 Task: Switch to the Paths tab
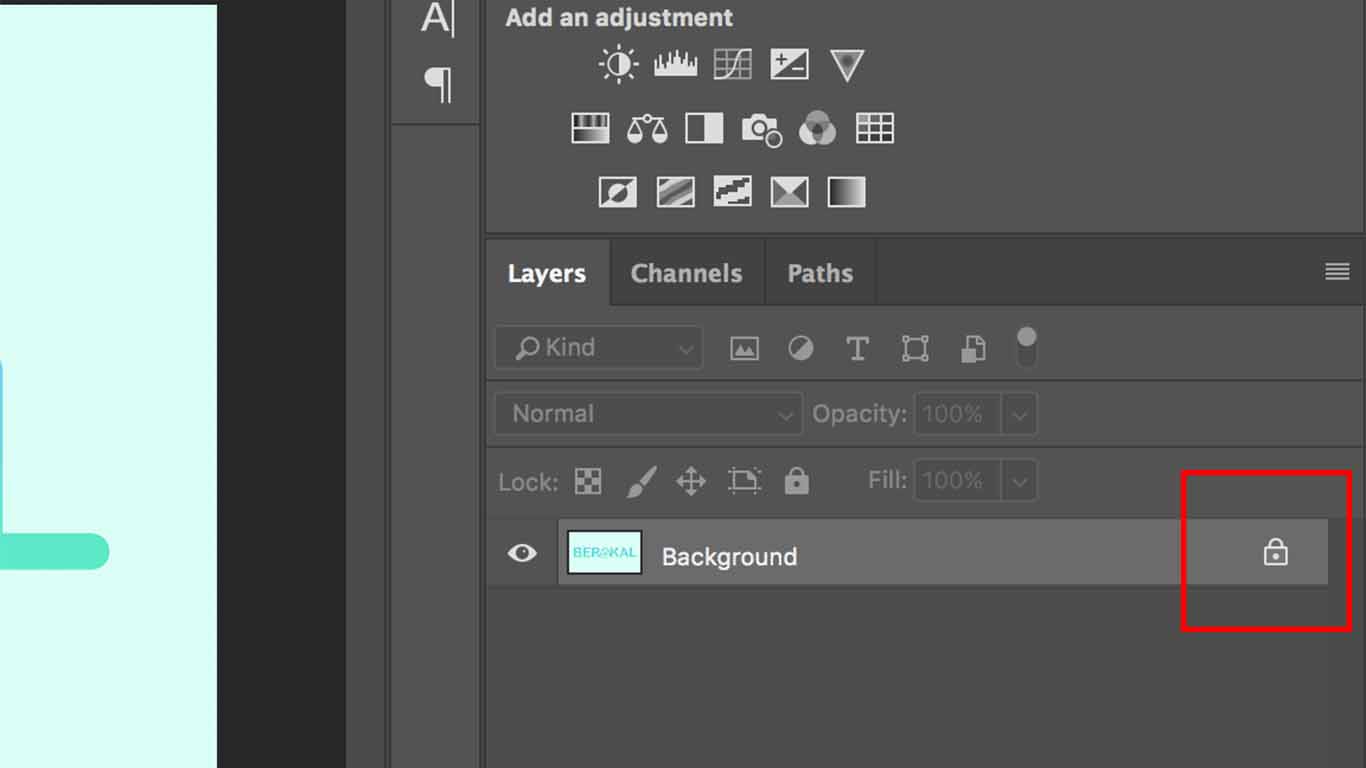[819, 272]
